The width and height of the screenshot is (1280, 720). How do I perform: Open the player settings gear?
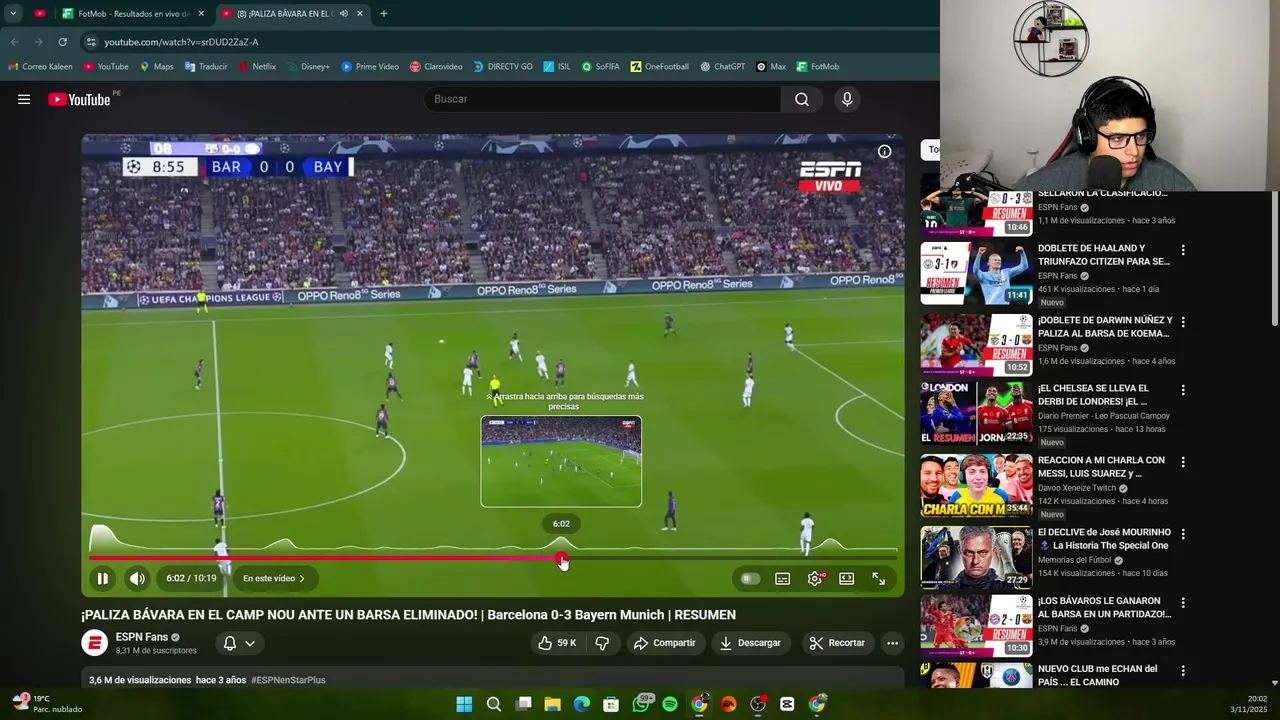[815, 578]
